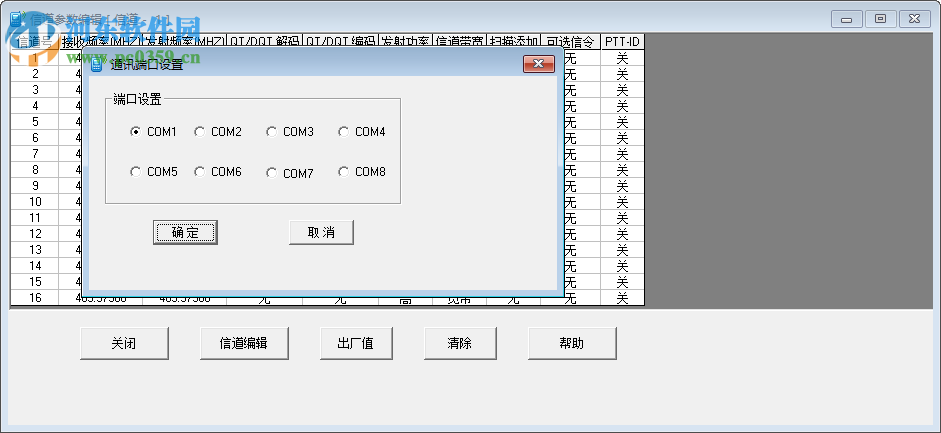Screen dimensions: 941x433
Task: Cancel port dialog via 取消 button
Action: click(321, 233)
